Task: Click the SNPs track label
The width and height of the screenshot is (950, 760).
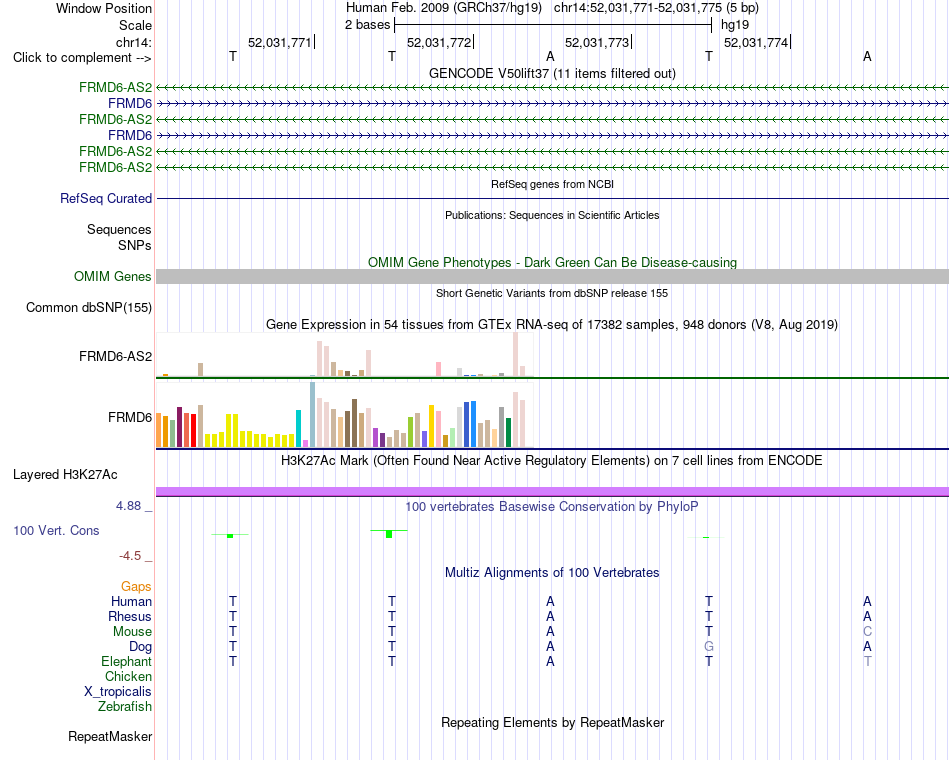Action: click(135, 245)
